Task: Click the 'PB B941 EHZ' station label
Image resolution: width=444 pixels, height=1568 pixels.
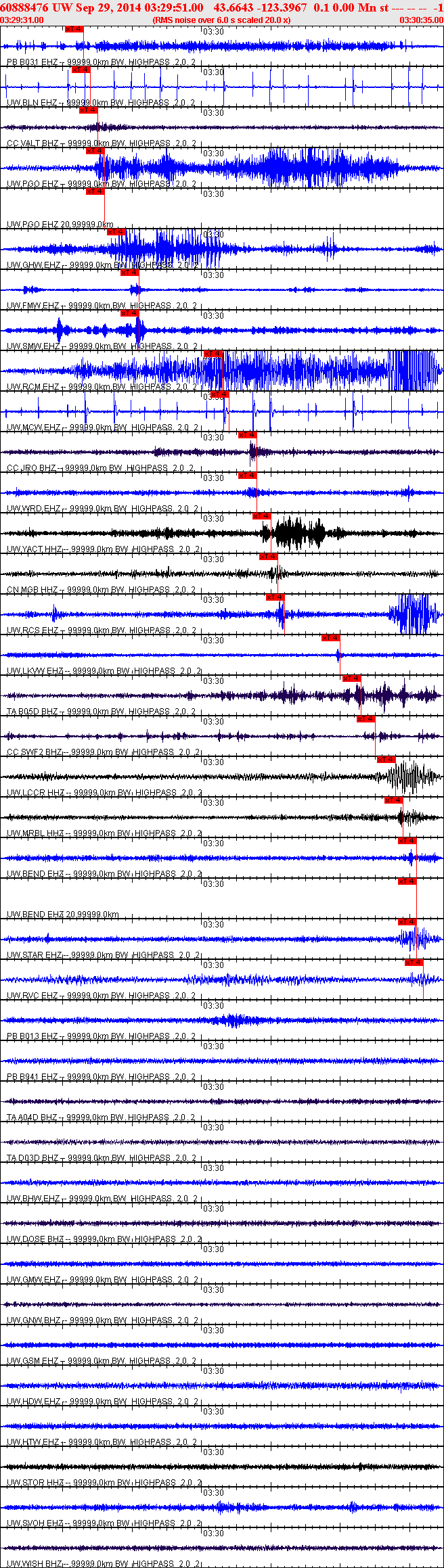Action: (x=32, y=1077)
